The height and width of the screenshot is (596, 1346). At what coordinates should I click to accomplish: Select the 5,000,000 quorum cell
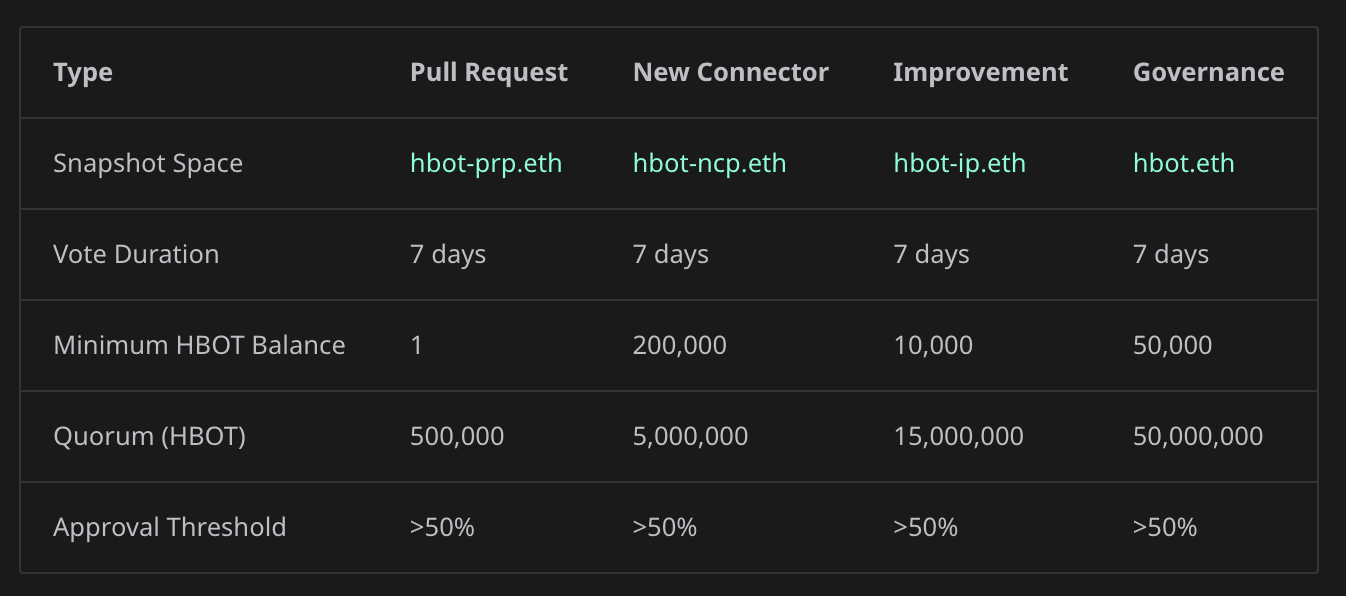[690, 436]
